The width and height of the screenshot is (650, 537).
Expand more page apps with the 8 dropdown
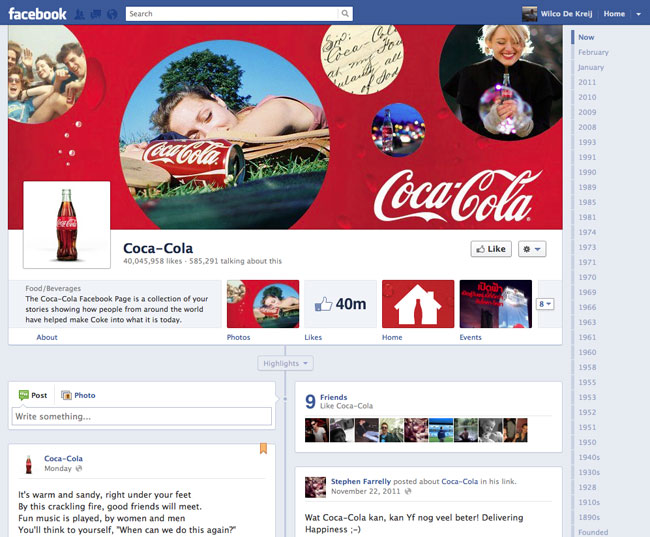pyautogui.click(x=545, y=304)
